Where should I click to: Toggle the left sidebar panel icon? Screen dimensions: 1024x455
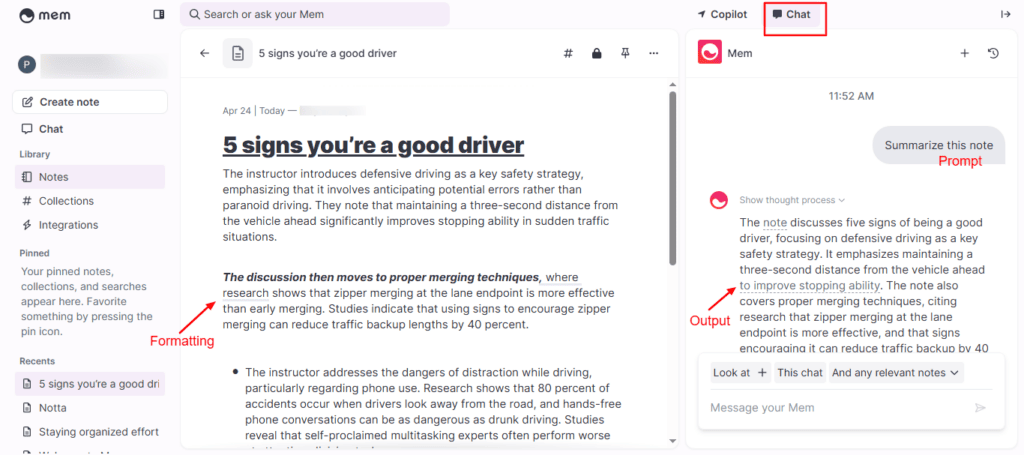coord(159,15)
